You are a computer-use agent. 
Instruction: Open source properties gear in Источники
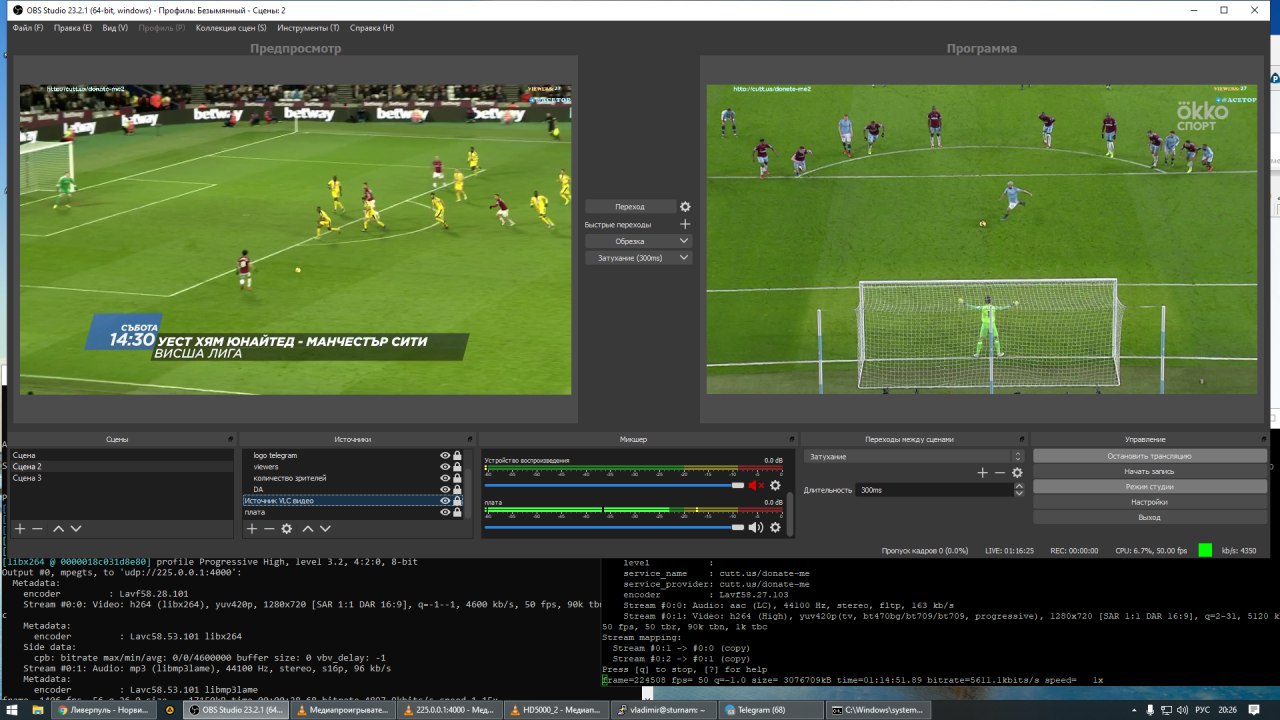[287, 529]
